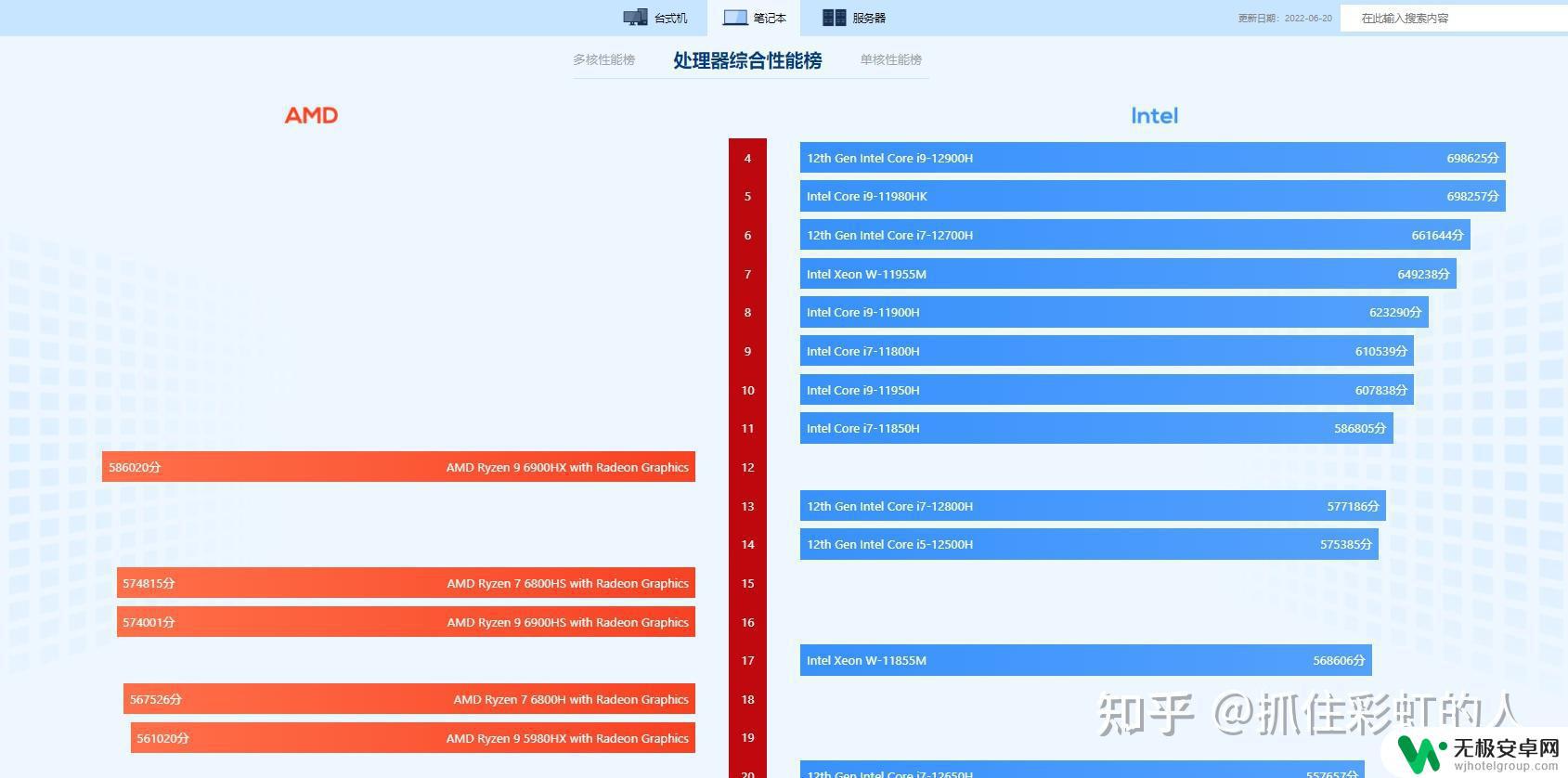Click the AMD brand heading

311,115
